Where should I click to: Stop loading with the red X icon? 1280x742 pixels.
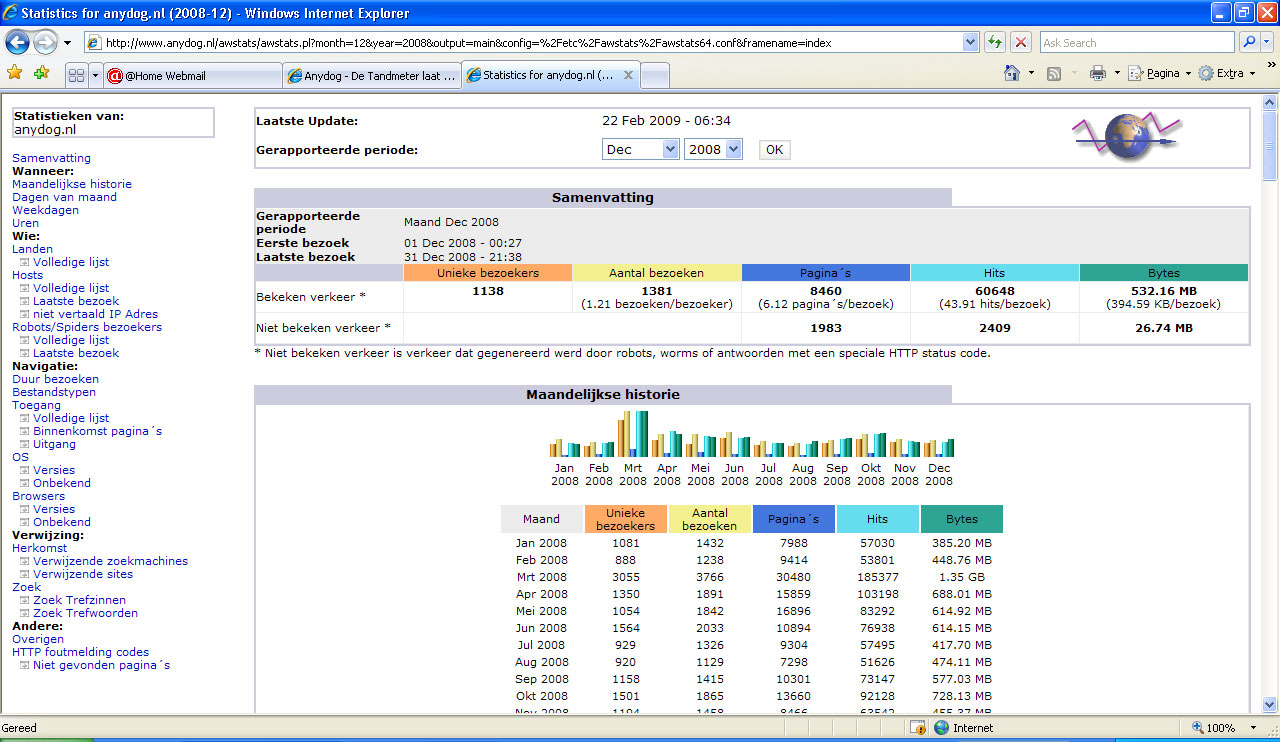point(1020,42)
